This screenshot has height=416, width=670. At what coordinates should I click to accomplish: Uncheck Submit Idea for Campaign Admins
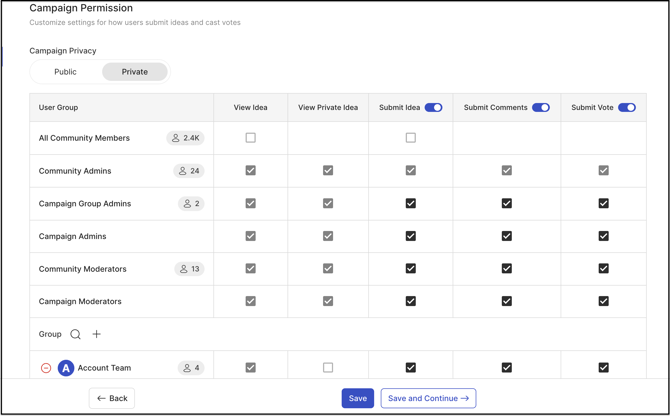tap(411, 236)
